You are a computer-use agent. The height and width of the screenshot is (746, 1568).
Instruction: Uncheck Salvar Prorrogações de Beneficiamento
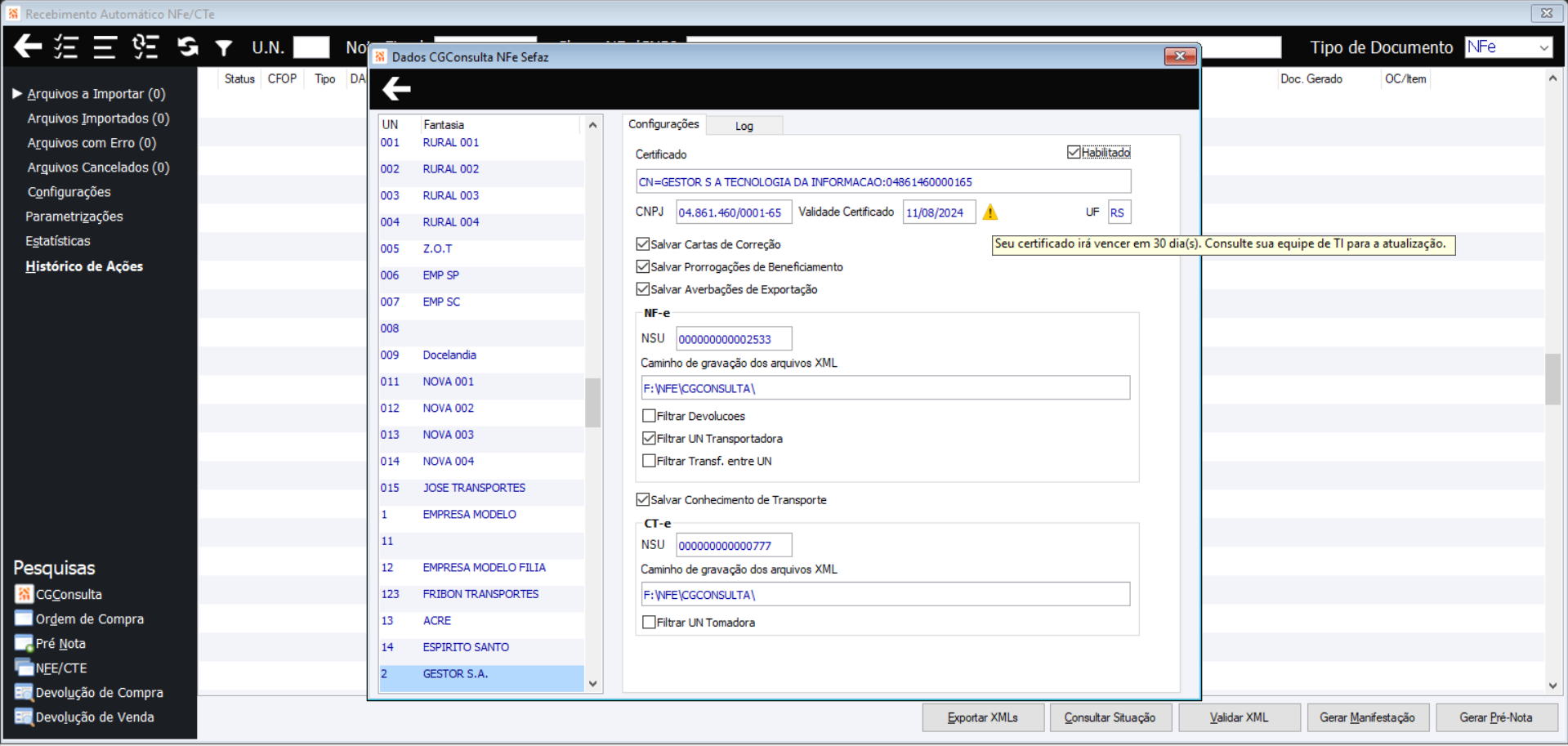[642, 266]
